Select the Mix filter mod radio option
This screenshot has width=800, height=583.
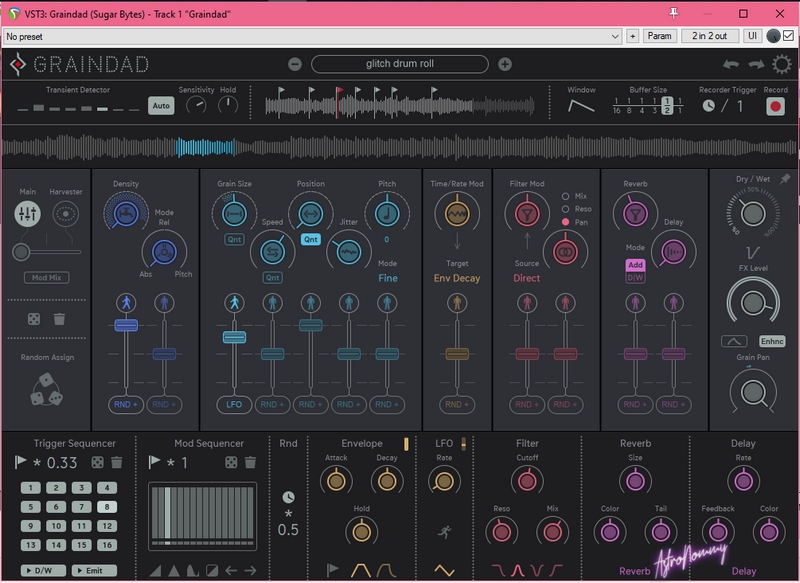click(565, 196)
